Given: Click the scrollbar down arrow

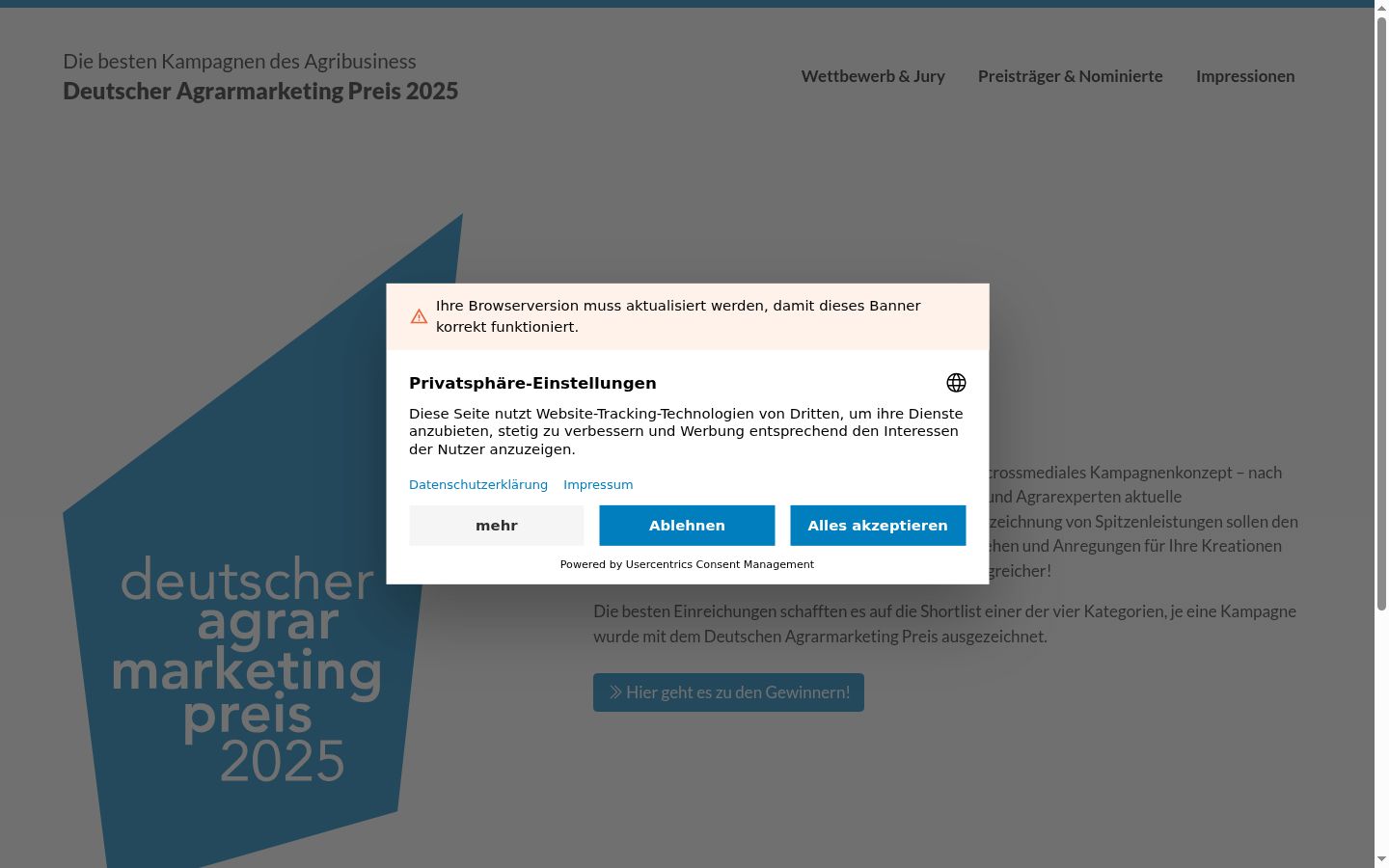Looking at the screenshot, I should 1381,859.
